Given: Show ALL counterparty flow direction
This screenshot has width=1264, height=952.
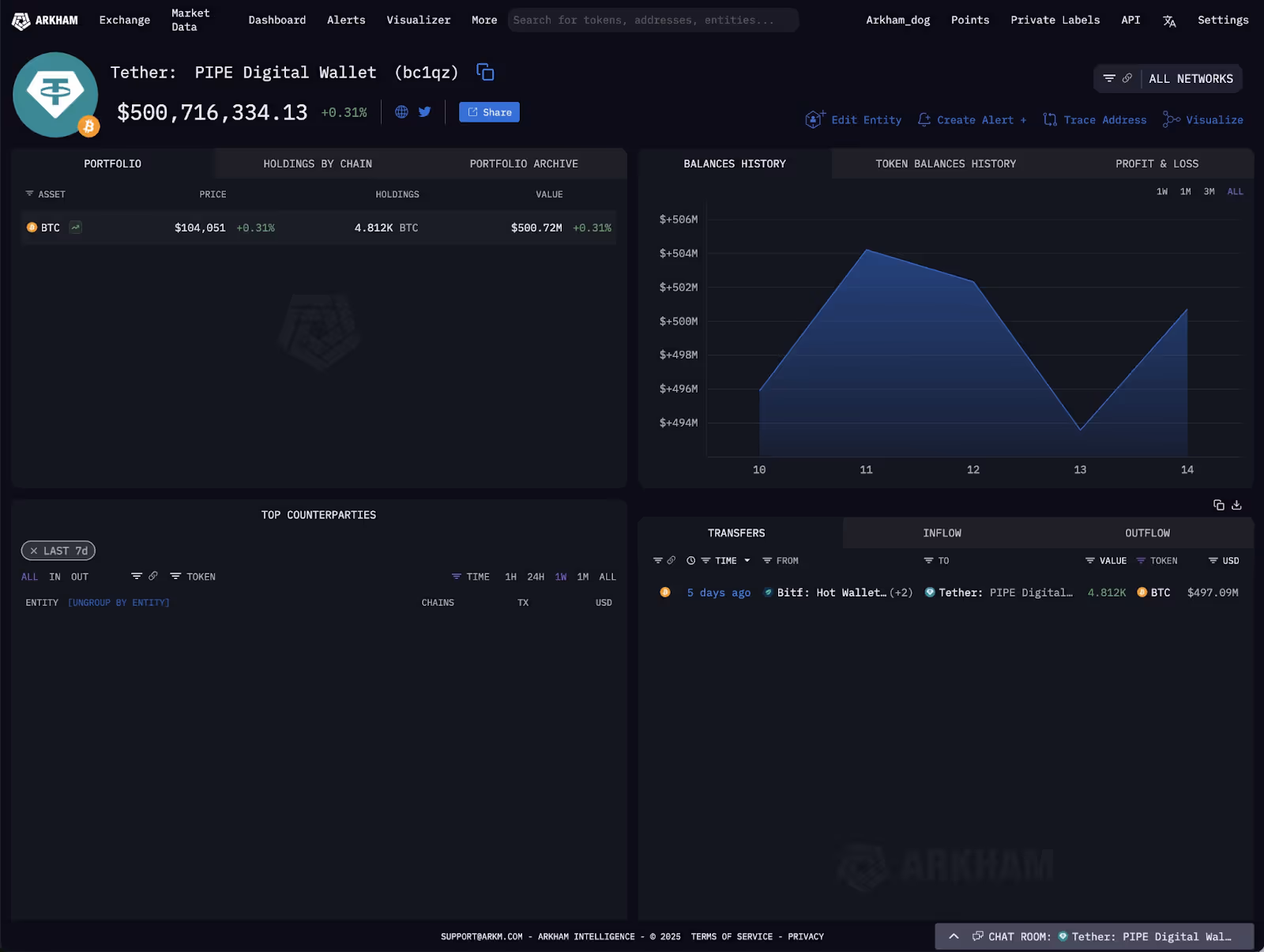Looking at the screenshot, I should coord(29,577).
